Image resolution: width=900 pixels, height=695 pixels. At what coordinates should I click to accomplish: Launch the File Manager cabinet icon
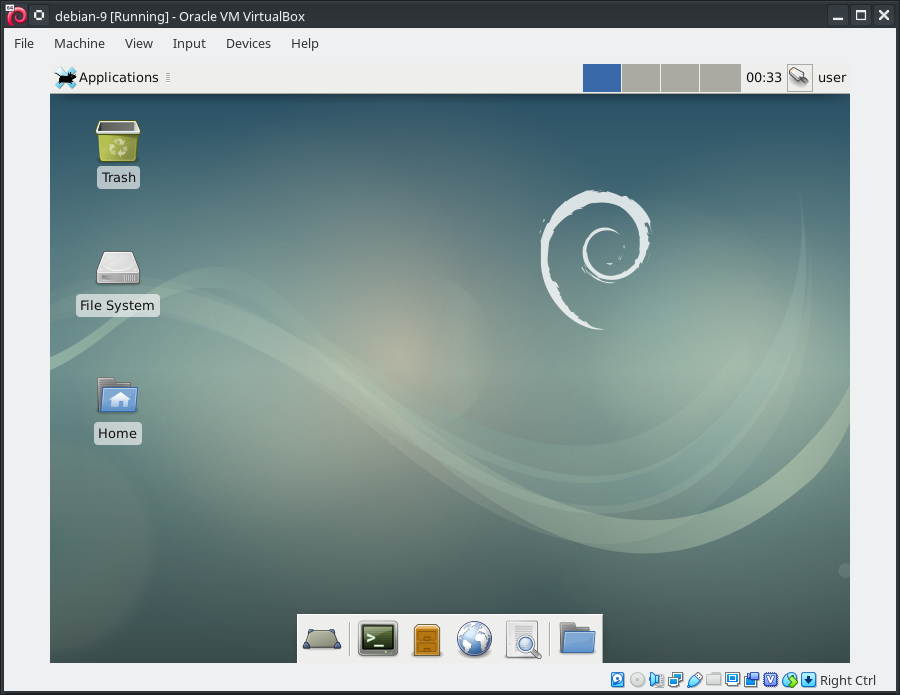pos(427,638)
